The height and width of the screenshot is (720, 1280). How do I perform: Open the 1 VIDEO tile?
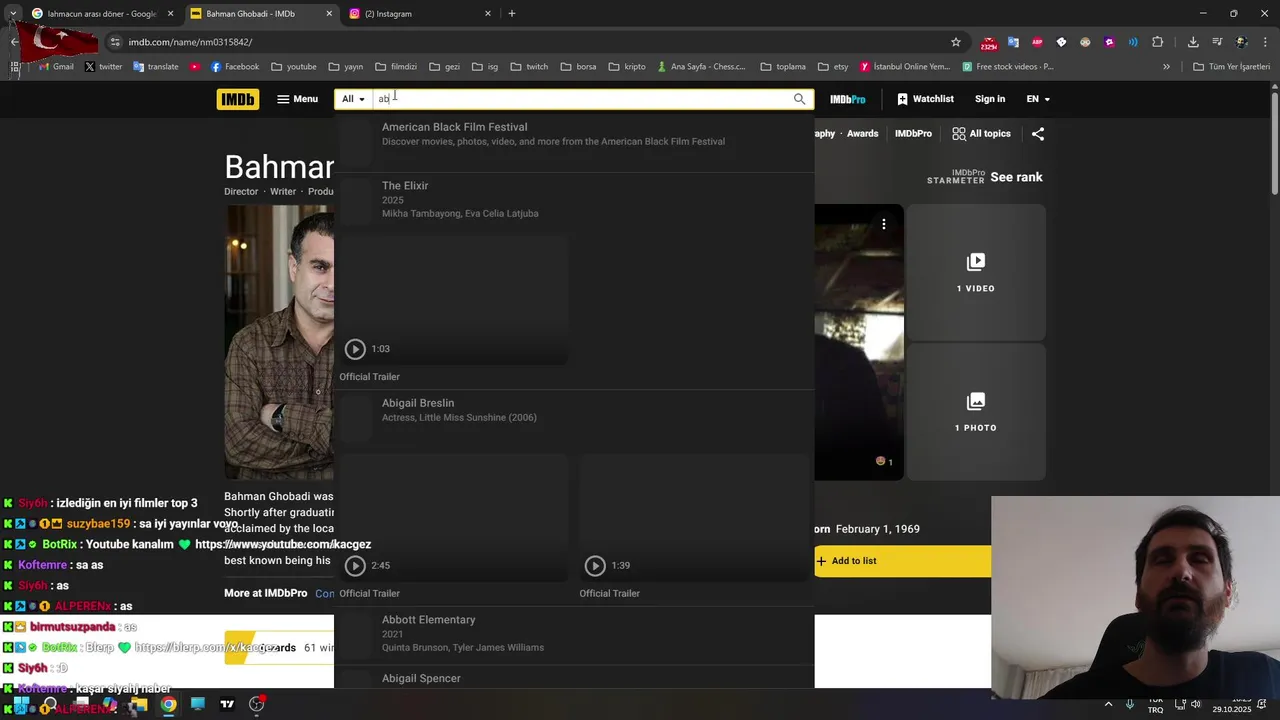[x=975, y=272]
